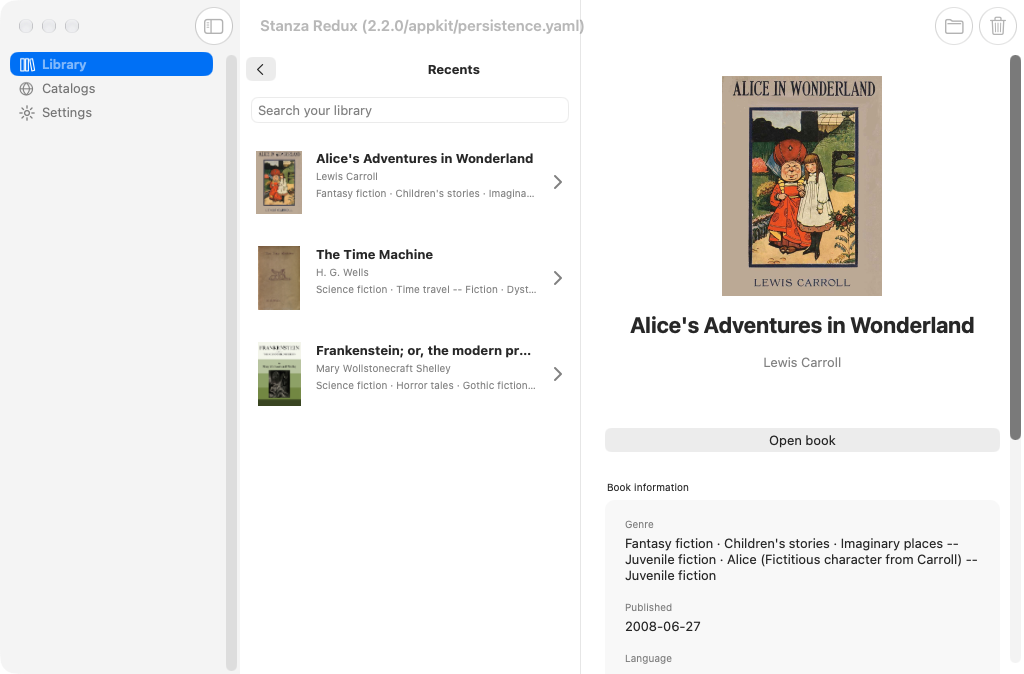Click the Book information label
This screenshot has height=674, width=1024.
tap(648, 487)
